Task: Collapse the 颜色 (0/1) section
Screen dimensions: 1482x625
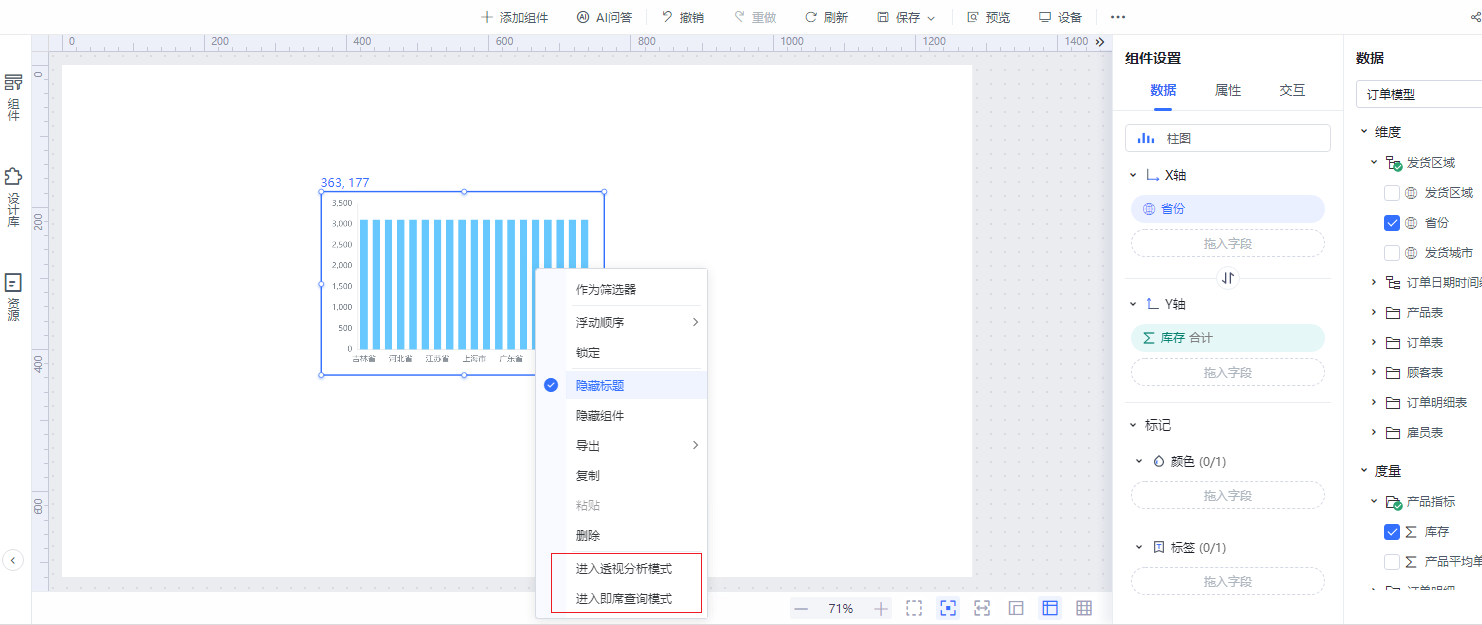Action: (x=1139, y=461)
